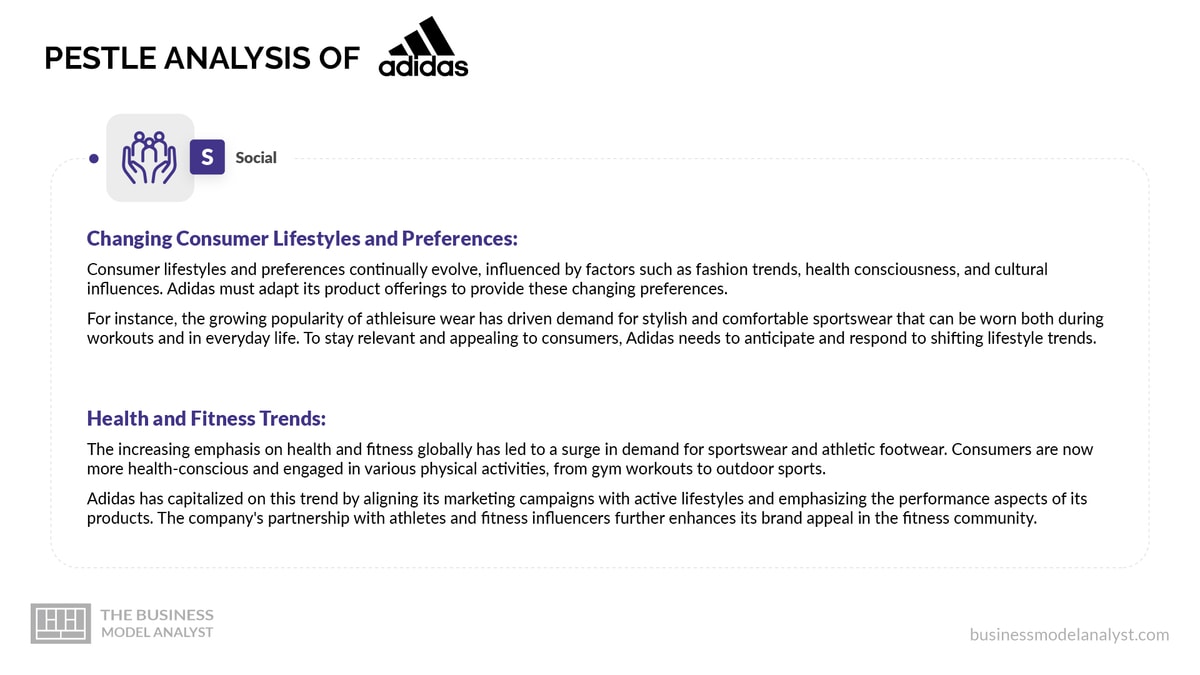Click the paragraph starting Consumer lifestyles and preferences
Screen dimensions: 1200x675
[567, 279]
